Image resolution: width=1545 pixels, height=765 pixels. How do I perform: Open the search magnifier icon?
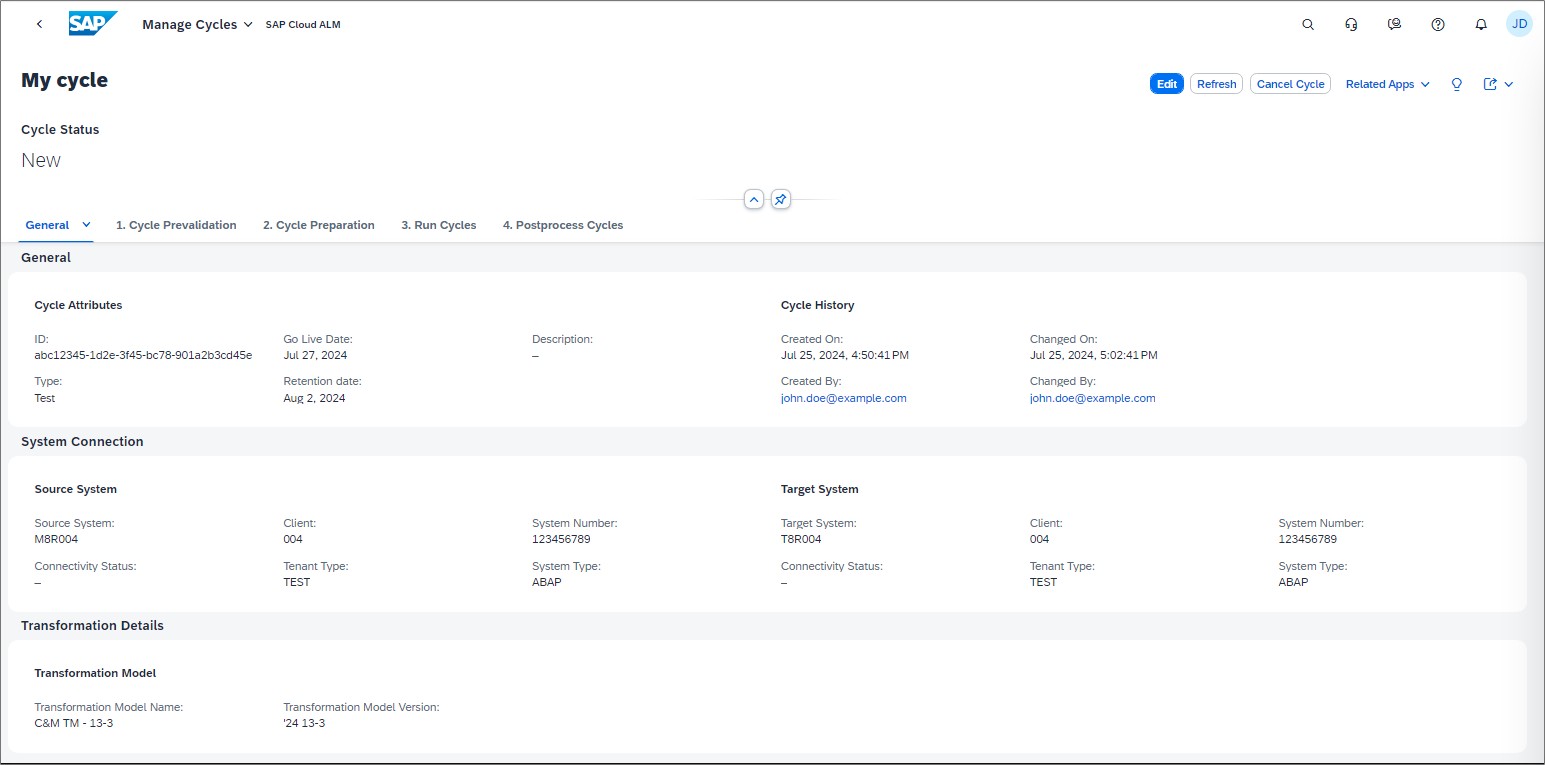[1308, 25]
